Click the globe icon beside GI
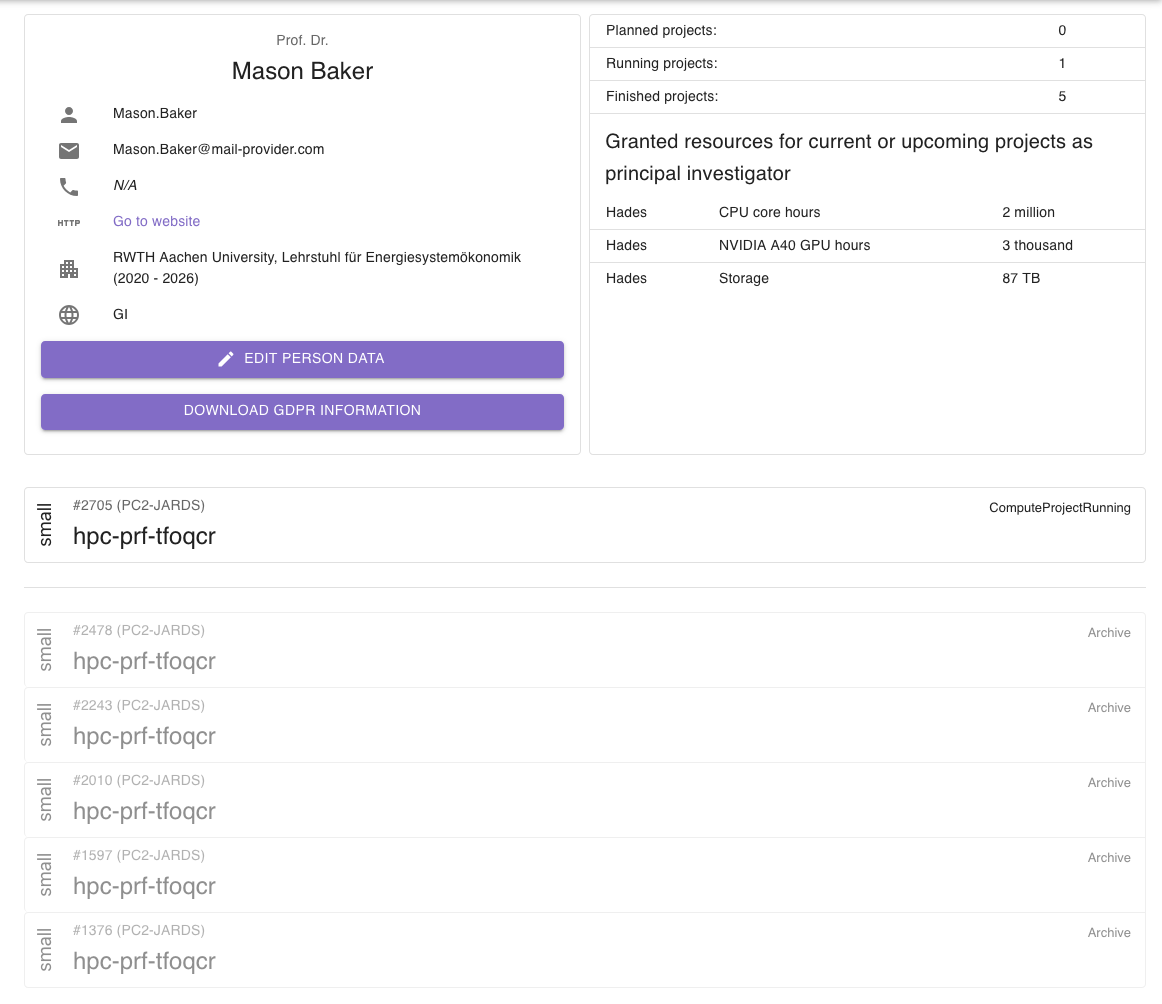 pos(68,314)
